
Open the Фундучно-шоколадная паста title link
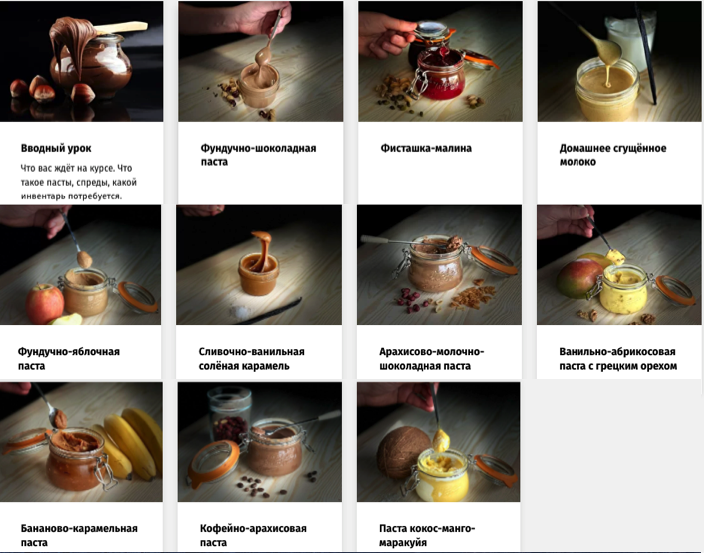coord(258,155)
